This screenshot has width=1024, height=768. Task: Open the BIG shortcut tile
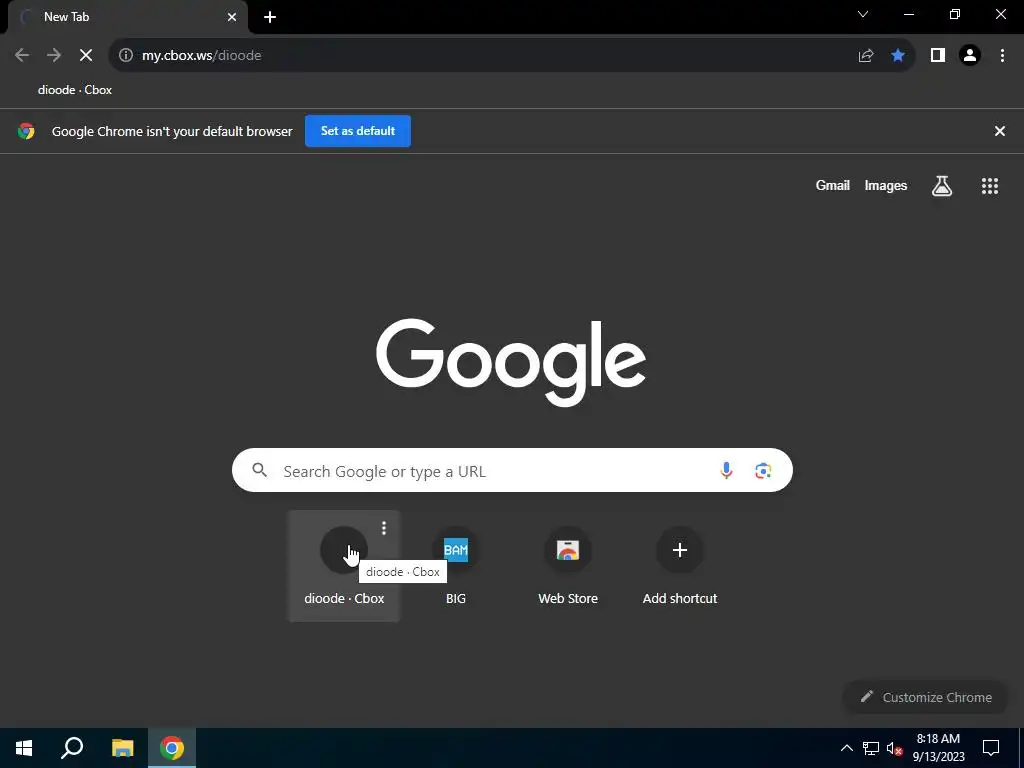pyautogui.click(x=456, y=566)
